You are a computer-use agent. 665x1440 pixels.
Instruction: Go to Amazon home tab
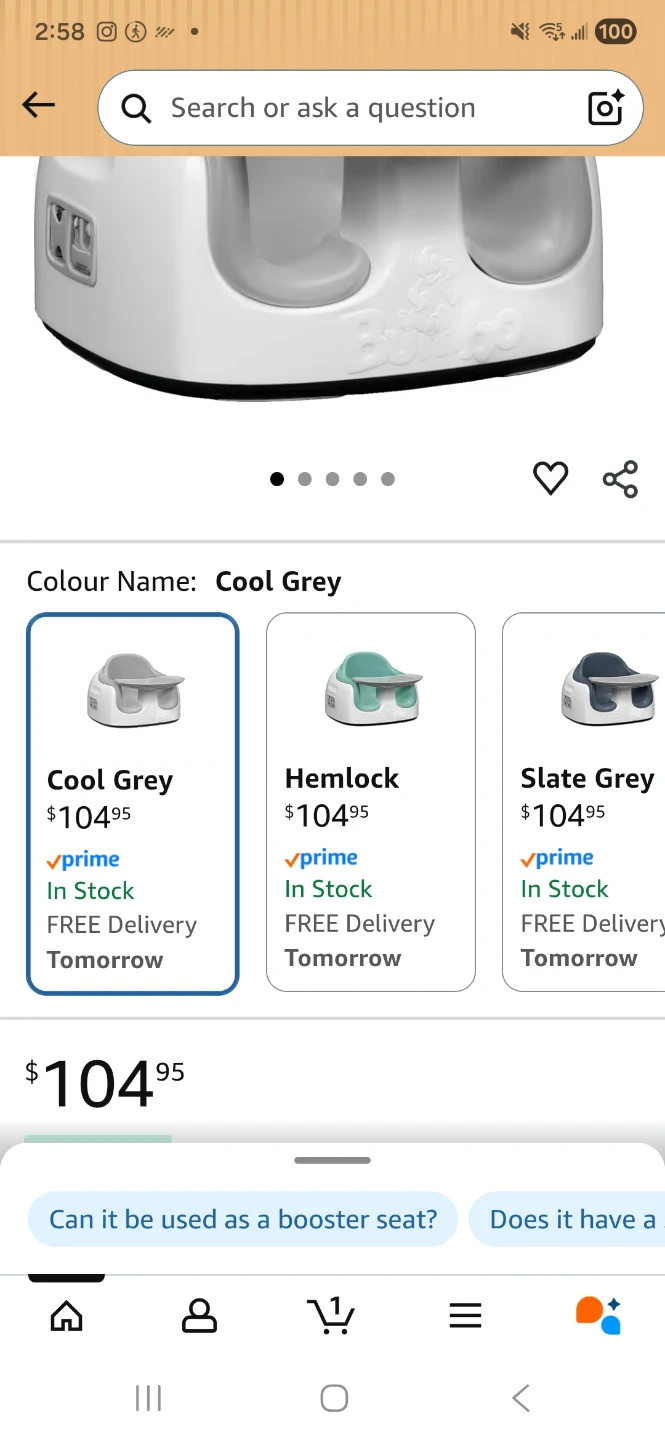pyautogui.click(x=67, y=1316)
